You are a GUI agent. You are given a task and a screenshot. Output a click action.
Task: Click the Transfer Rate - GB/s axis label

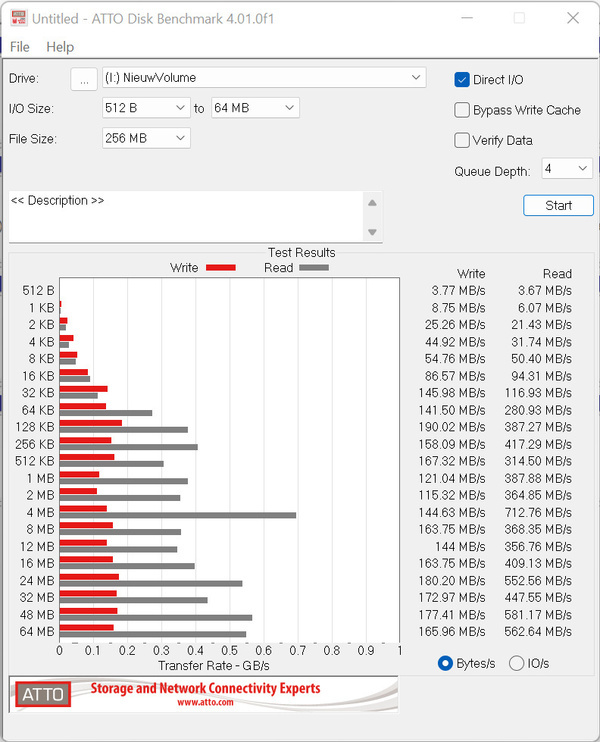213,666
